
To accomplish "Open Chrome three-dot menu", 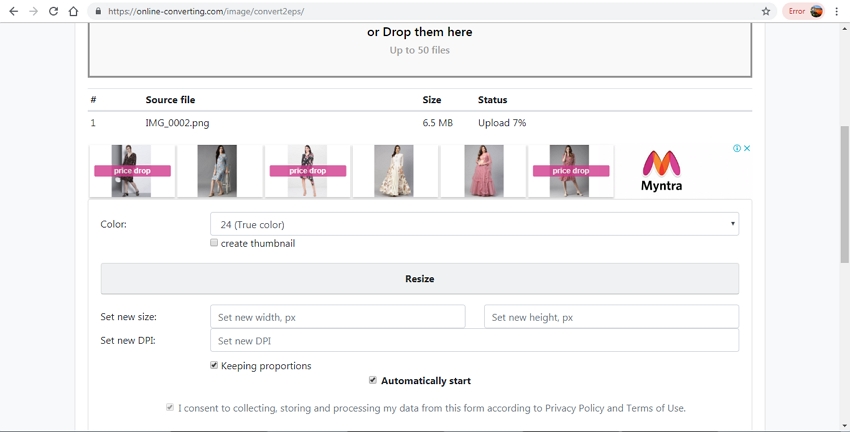I will tap(837, 11).
